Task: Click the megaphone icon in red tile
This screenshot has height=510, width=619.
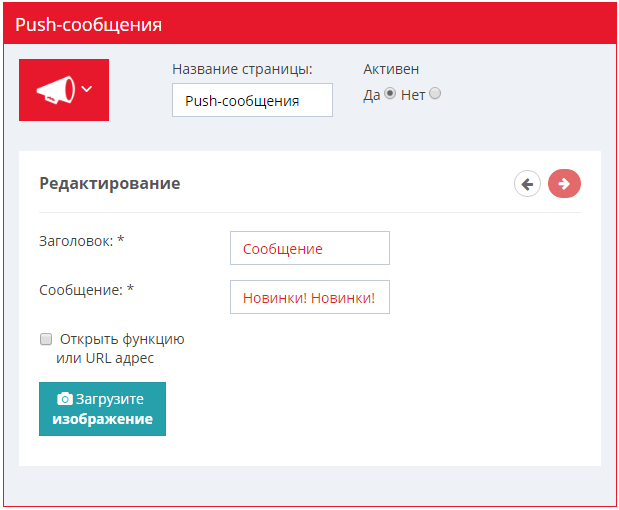Action: 56,90
